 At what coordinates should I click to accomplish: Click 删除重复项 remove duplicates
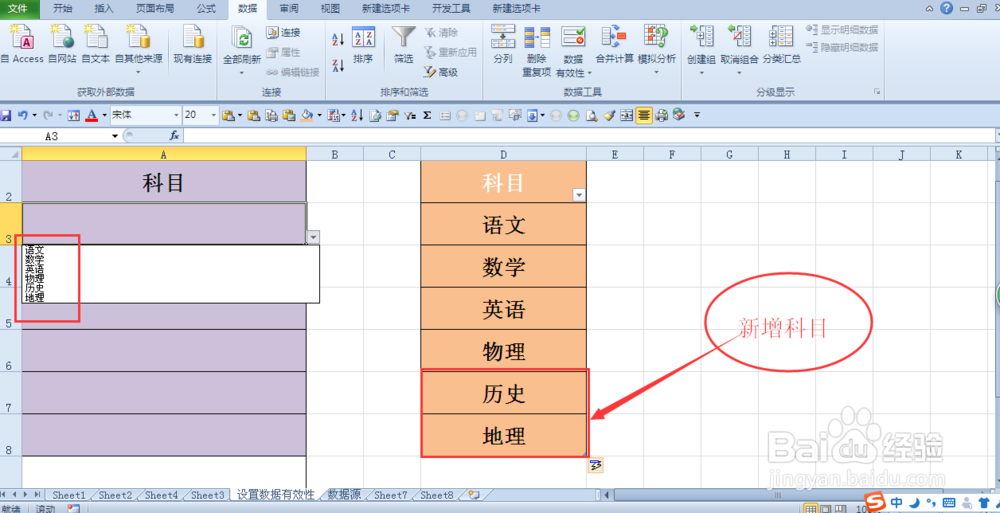point(537,51)
